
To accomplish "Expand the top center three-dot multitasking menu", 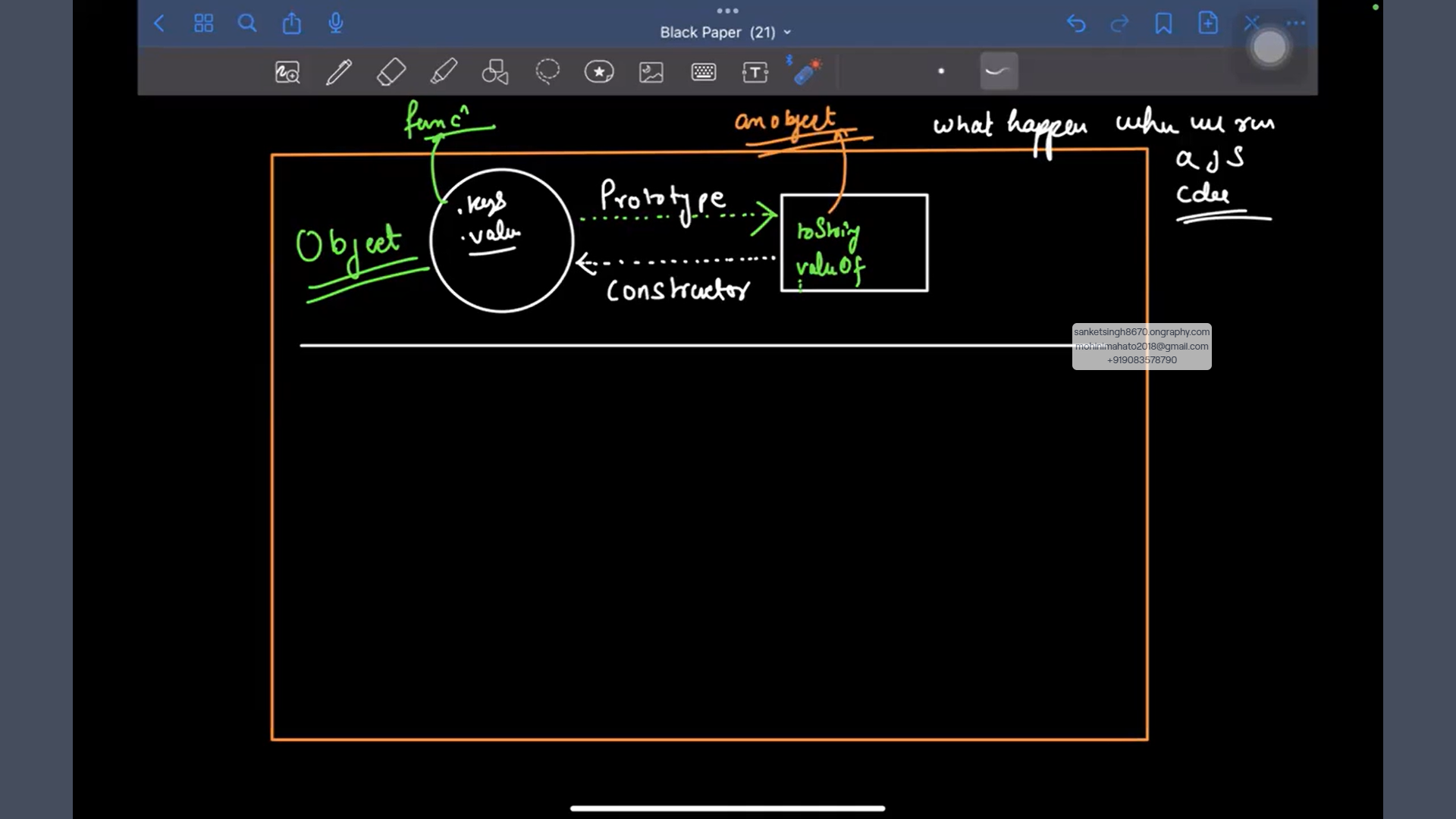I will click(727, 11).
